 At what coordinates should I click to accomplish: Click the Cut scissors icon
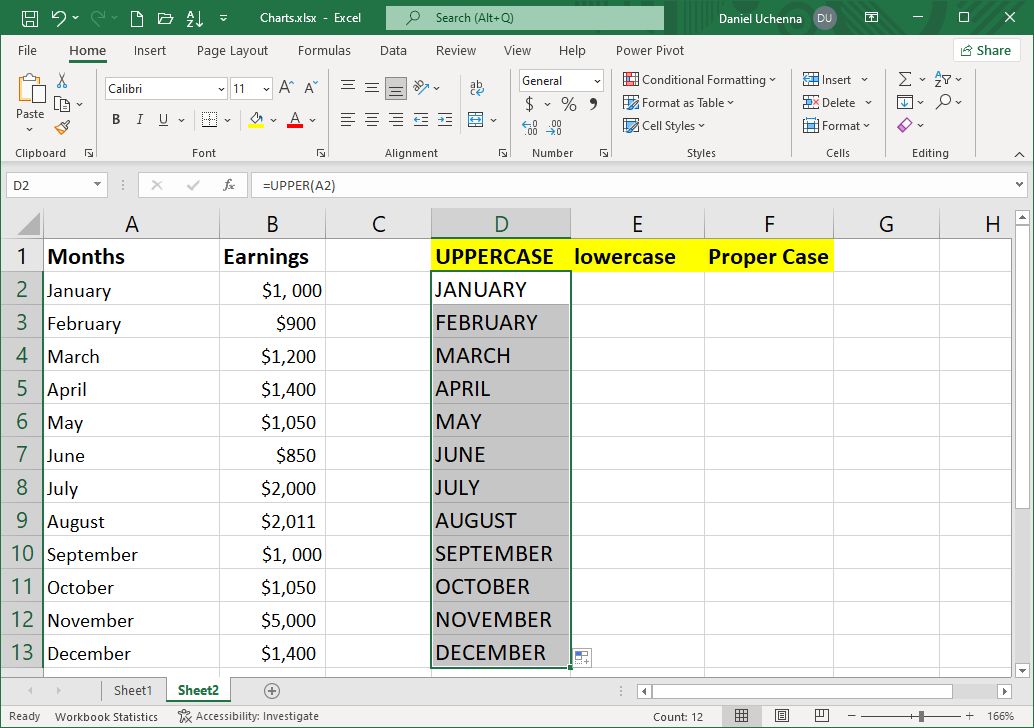[62, 80]
